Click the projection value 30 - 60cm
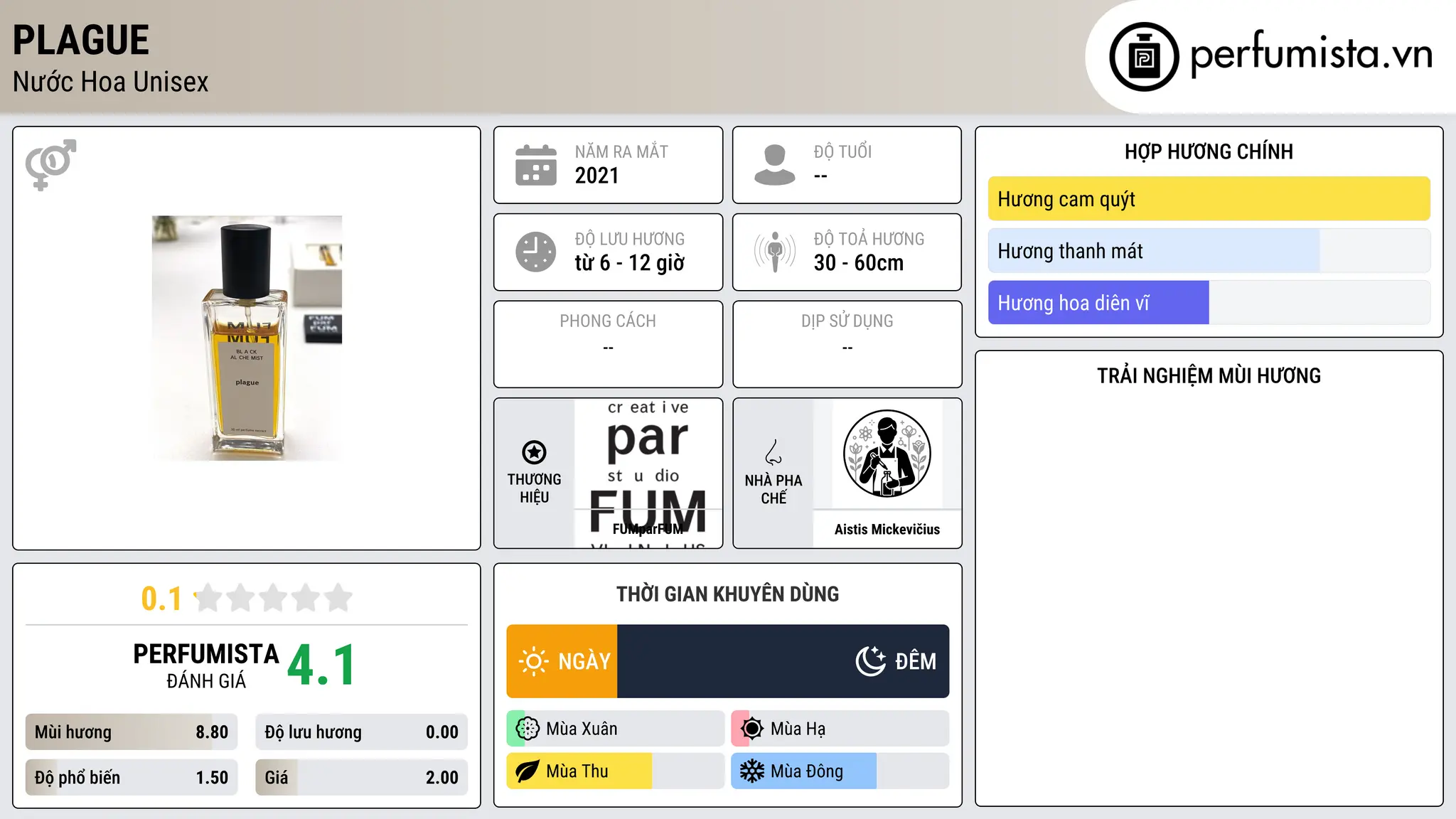The image size is (1456, 819). 858,263
